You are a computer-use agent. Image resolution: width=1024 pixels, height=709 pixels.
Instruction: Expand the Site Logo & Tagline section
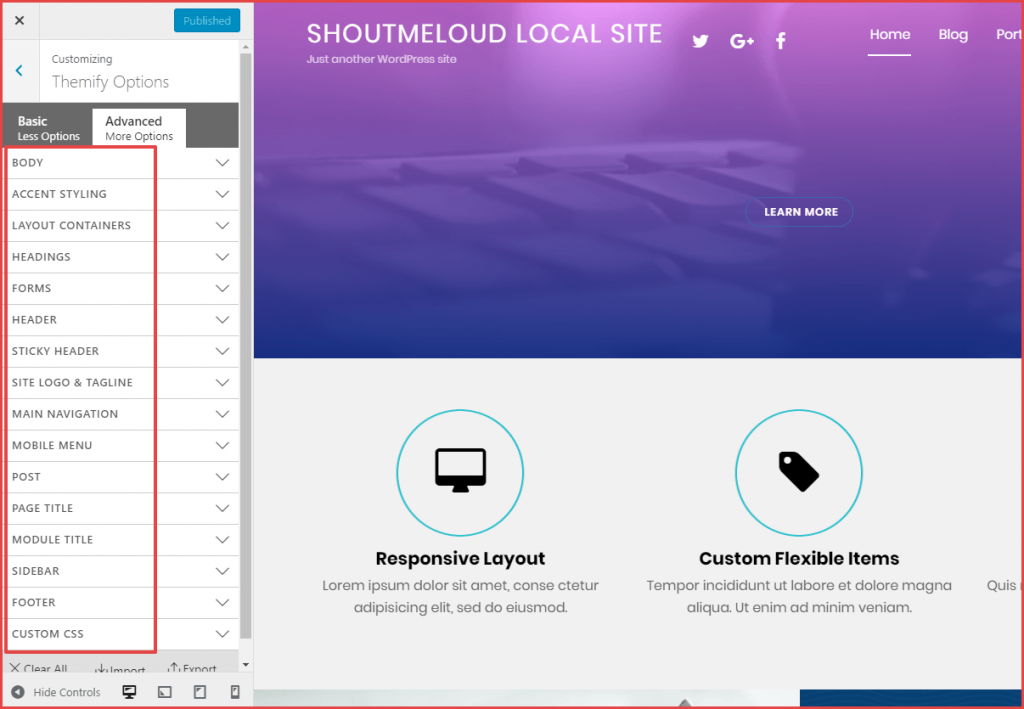pos(121,382)
